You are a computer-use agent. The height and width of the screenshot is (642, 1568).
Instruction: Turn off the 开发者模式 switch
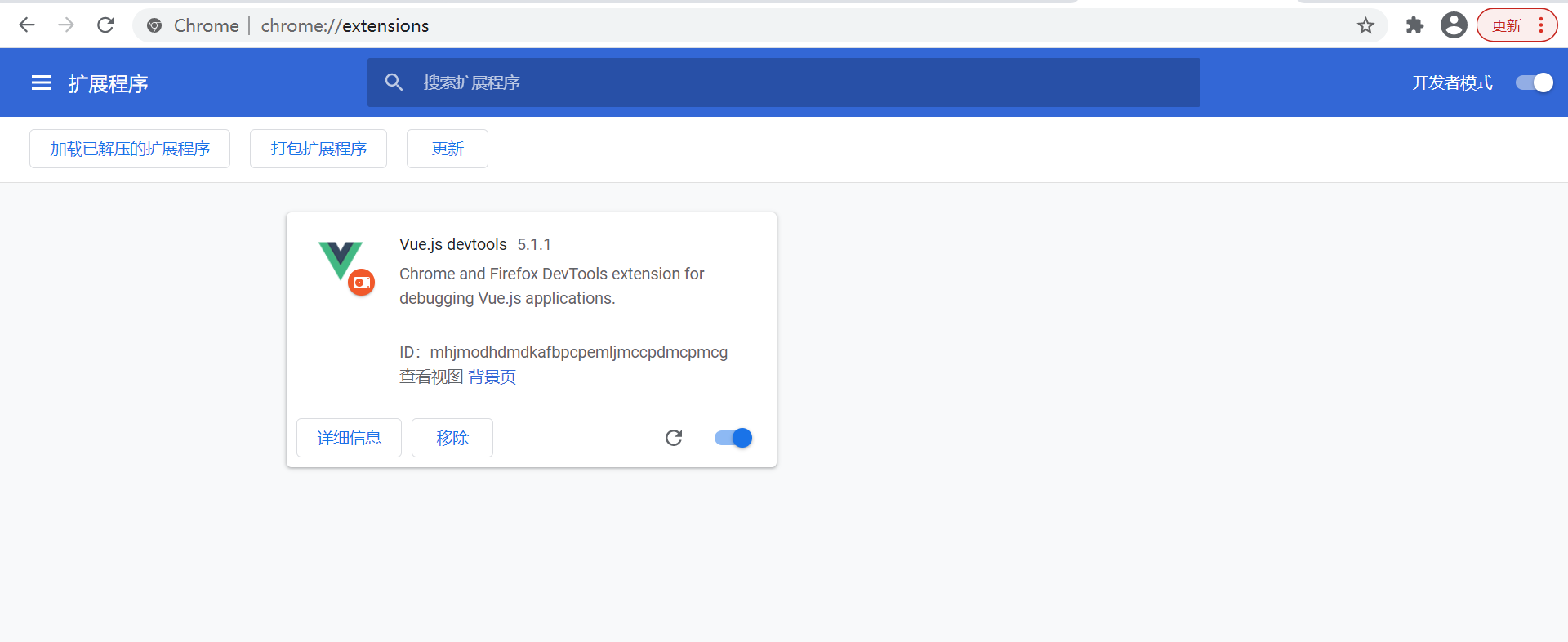[x=1535, y=82]
